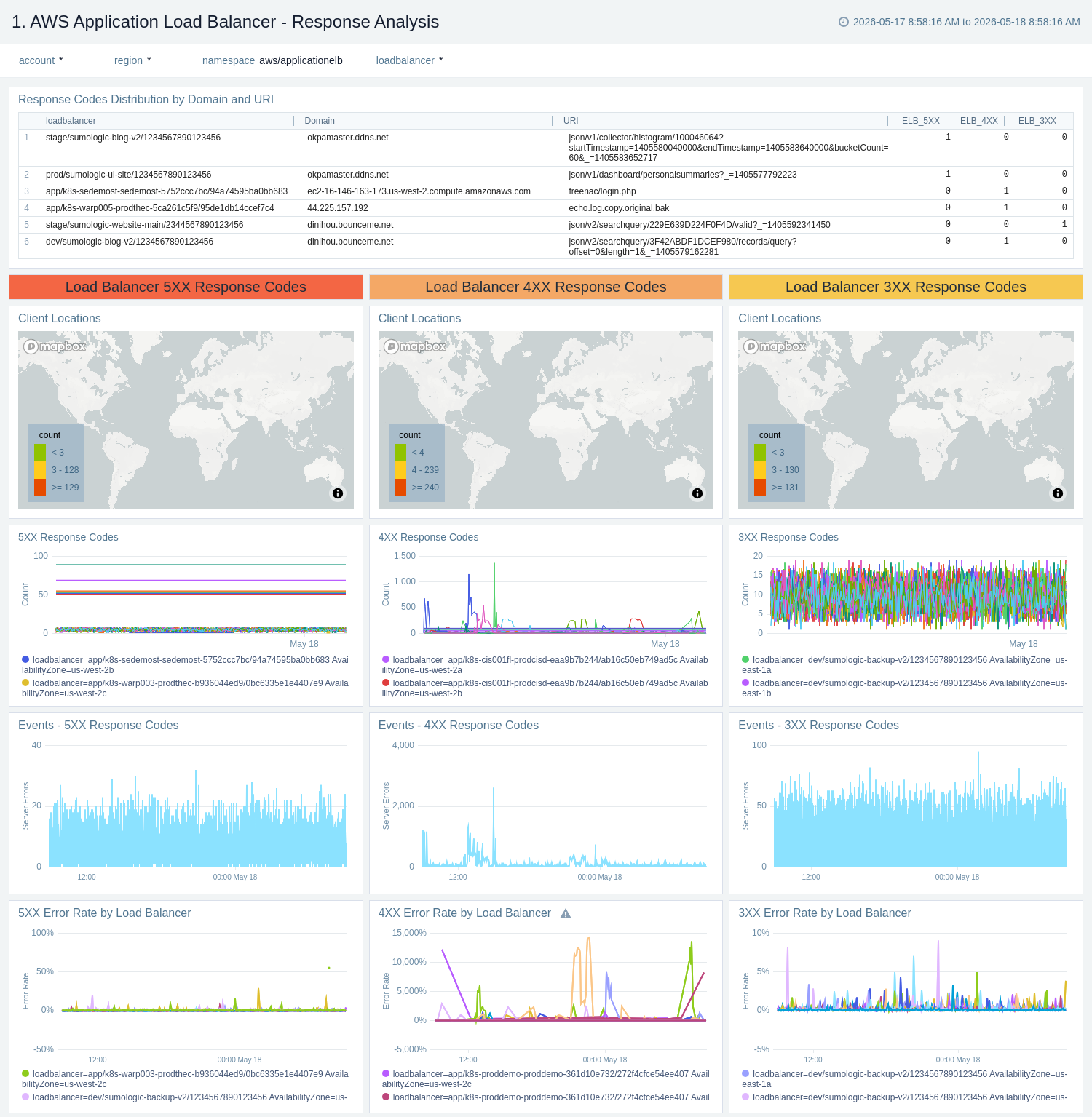
Task: Click mapbox logo on 5XX map
Action: pyautogui.click(x=55, y=346)
